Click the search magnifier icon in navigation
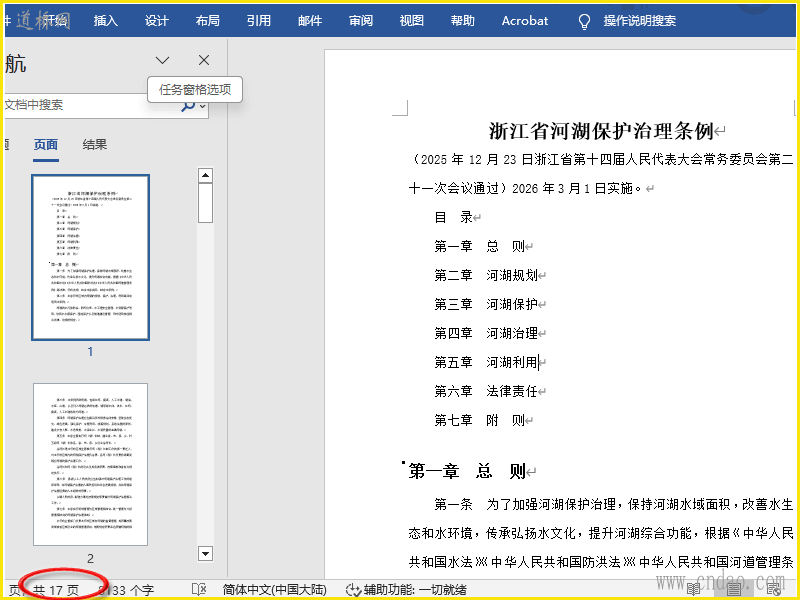This screenshot has width=800, height=600. [187, 105]
